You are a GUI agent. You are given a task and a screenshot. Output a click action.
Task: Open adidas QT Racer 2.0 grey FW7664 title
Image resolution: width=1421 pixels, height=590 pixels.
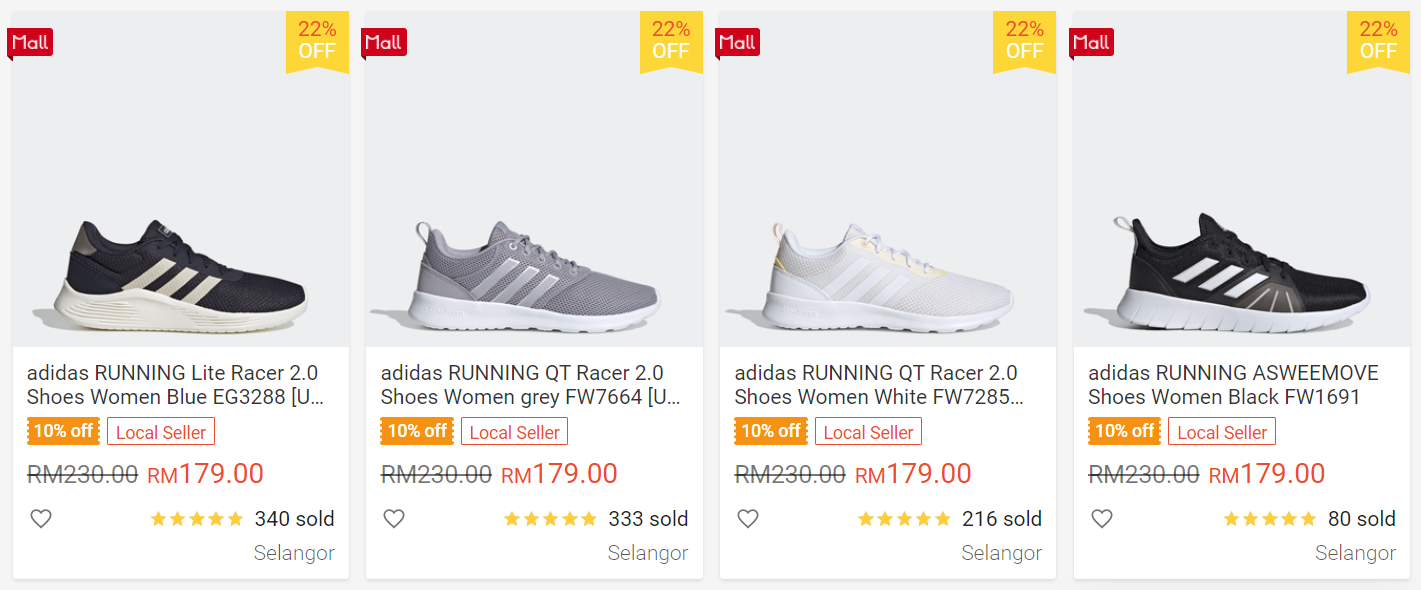point(529,385)
